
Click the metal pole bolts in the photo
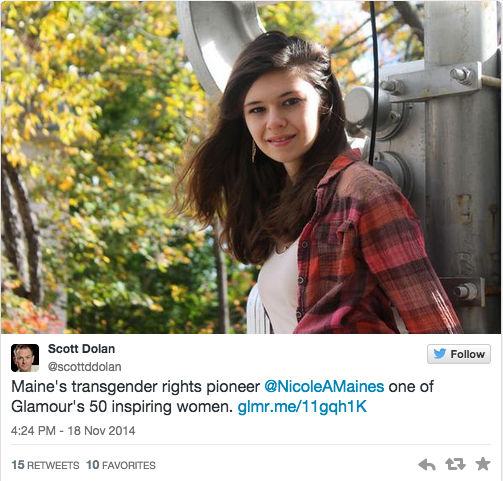point(462,76)
